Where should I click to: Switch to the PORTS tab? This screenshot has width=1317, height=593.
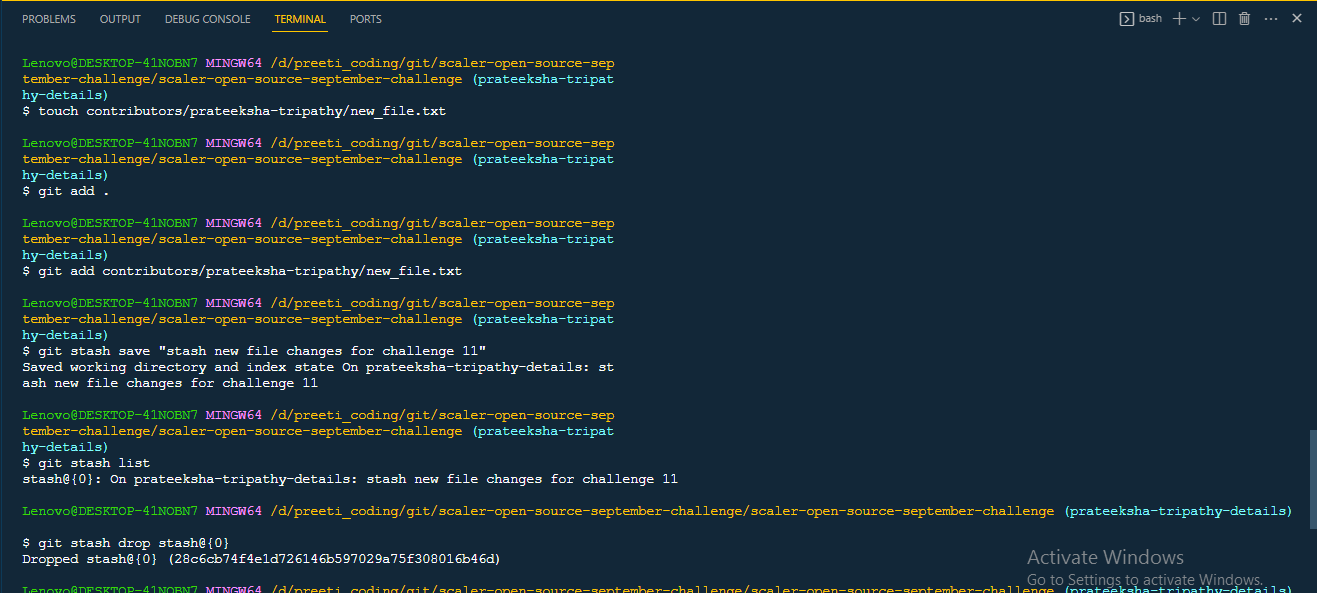365,18
